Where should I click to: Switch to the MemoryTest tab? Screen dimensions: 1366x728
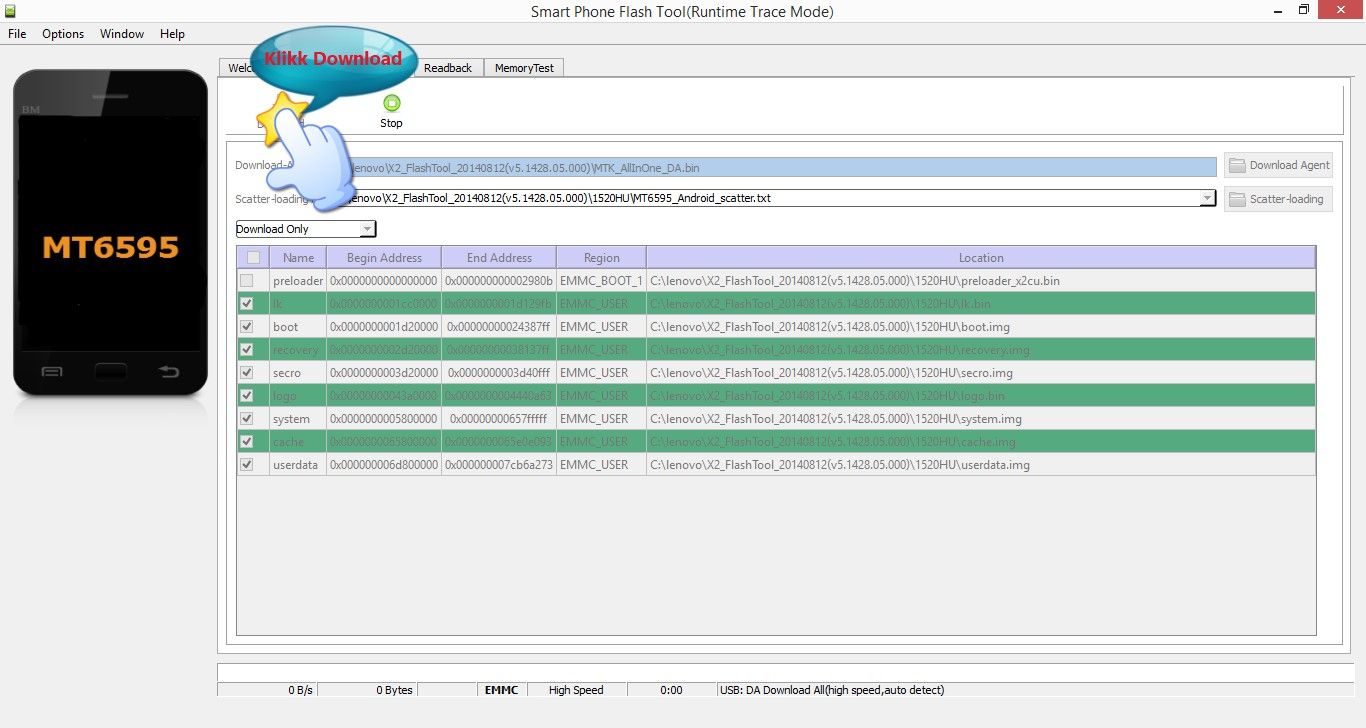point(524,68)
